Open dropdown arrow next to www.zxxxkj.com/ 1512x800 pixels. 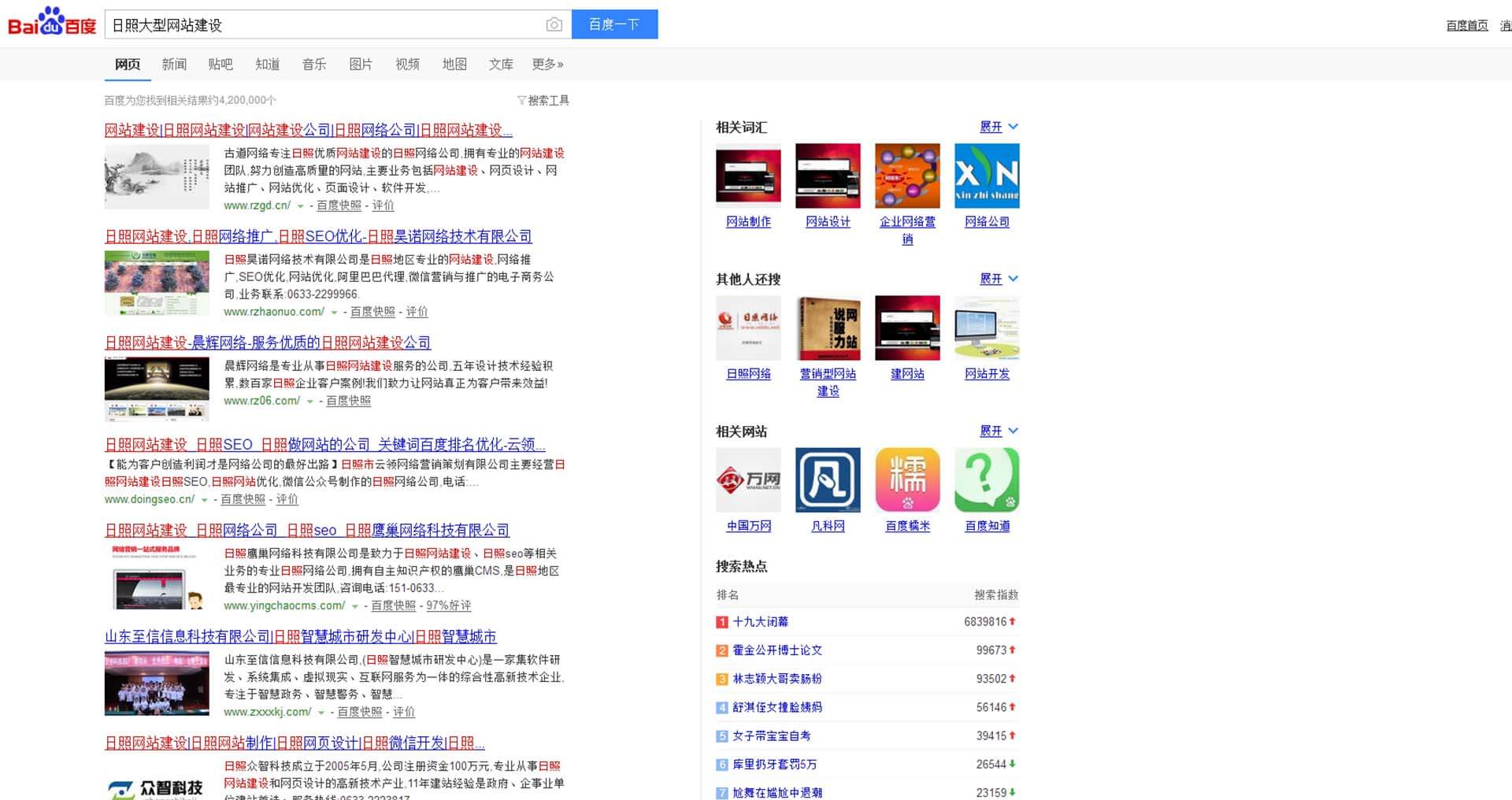click(321, 713)
